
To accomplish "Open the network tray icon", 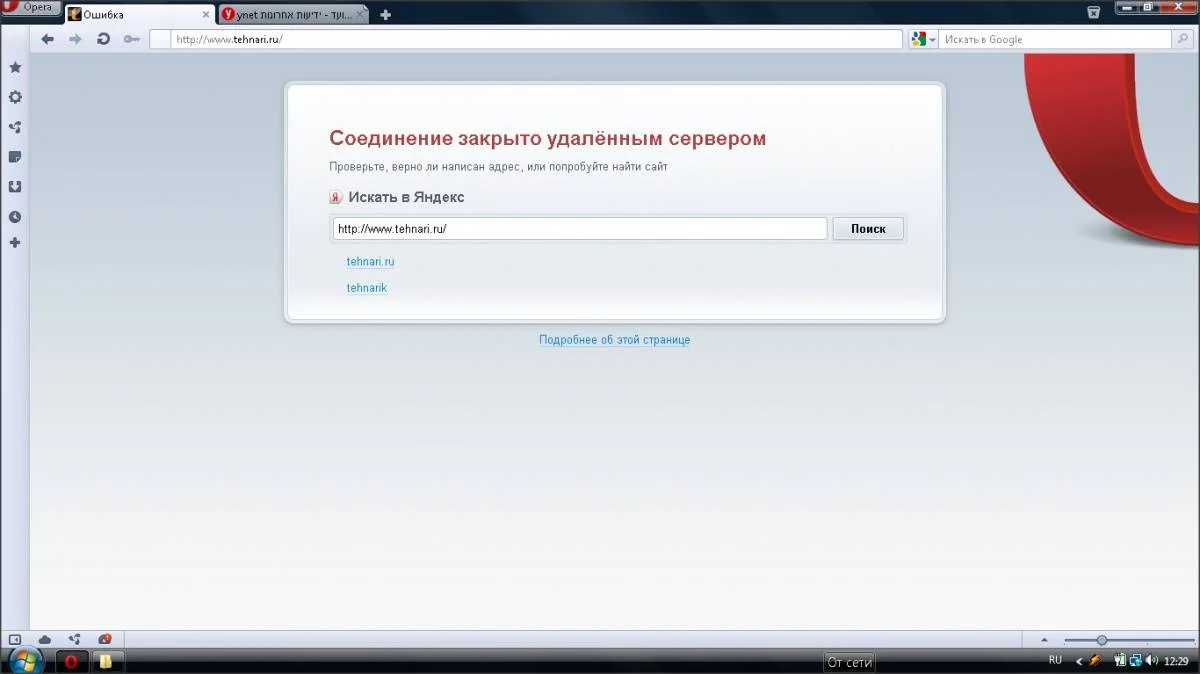I will 1136,660.
